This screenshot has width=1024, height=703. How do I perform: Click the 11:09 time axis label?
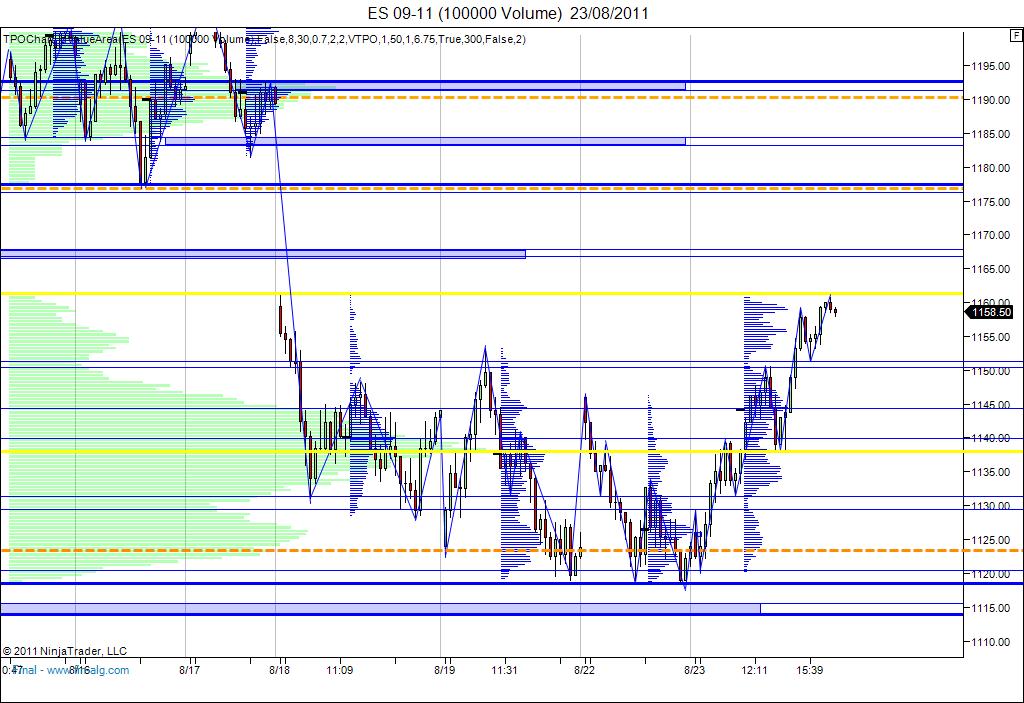click(340, 670)
